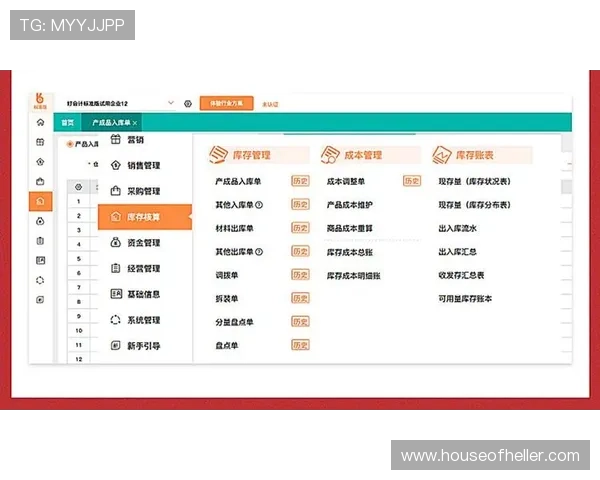Open 其他出库单 link
The width and height of the screenshot is (600, 480).
tap(234, 251)
